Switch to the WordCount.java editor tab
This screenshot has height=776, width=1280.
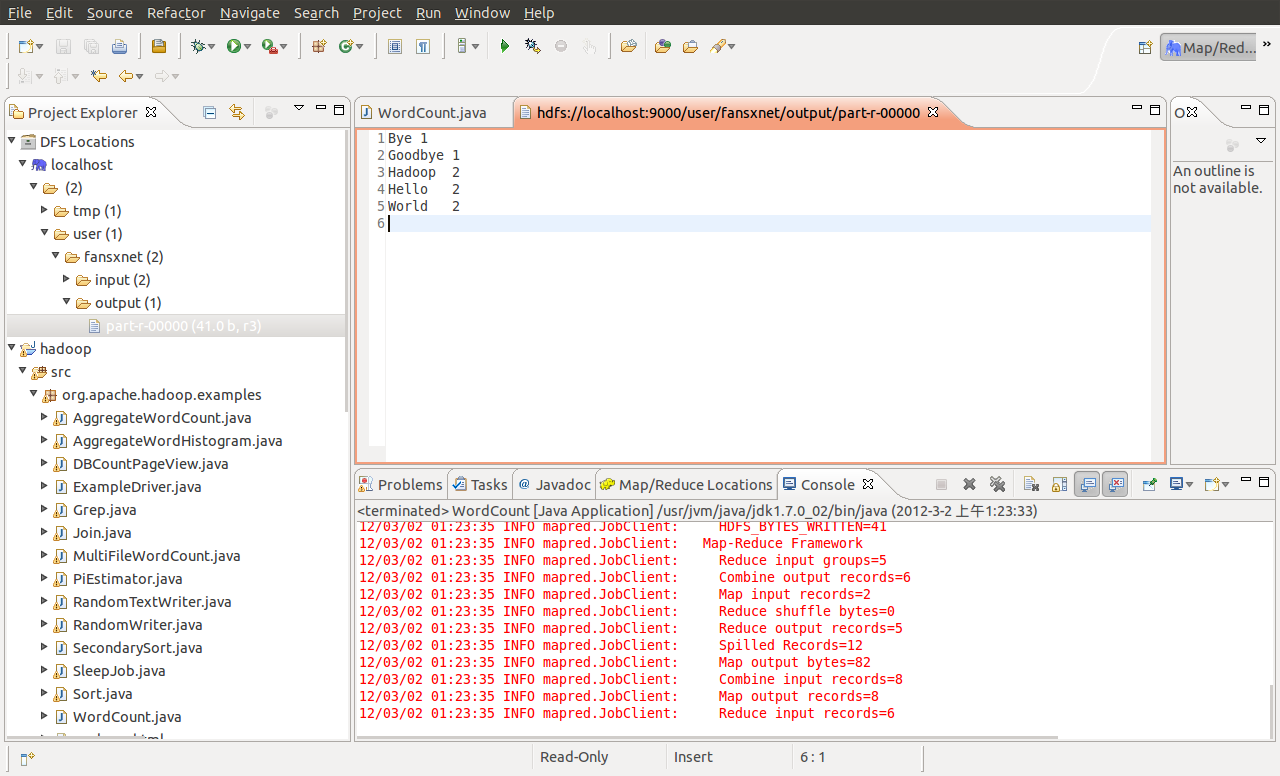(x=432, y=112)
